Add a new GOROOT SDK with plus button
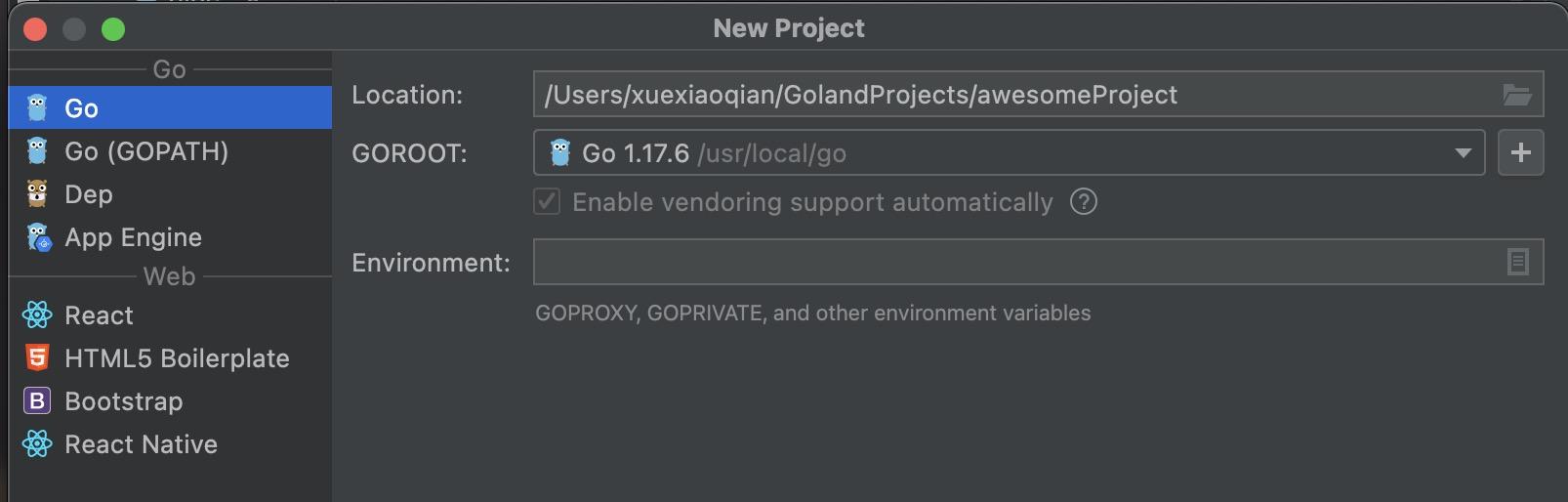This screenshot has height=502, width=1568. [x=1520, y=153]
